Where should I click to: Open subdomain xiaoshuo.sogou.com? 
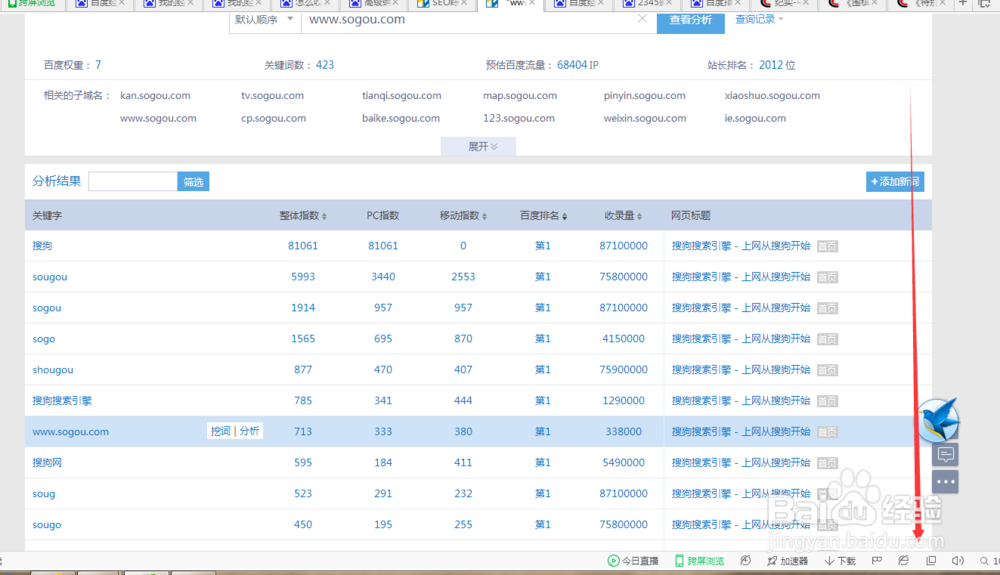pyautogui.click(x=772, y=96)
